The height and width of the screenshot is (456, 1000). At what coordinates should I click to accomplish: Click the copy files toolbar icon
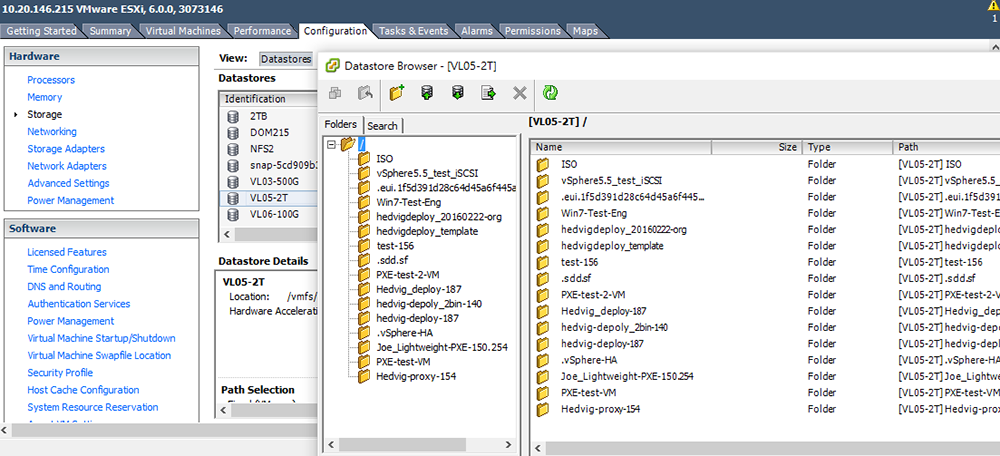tap(335, 93)
